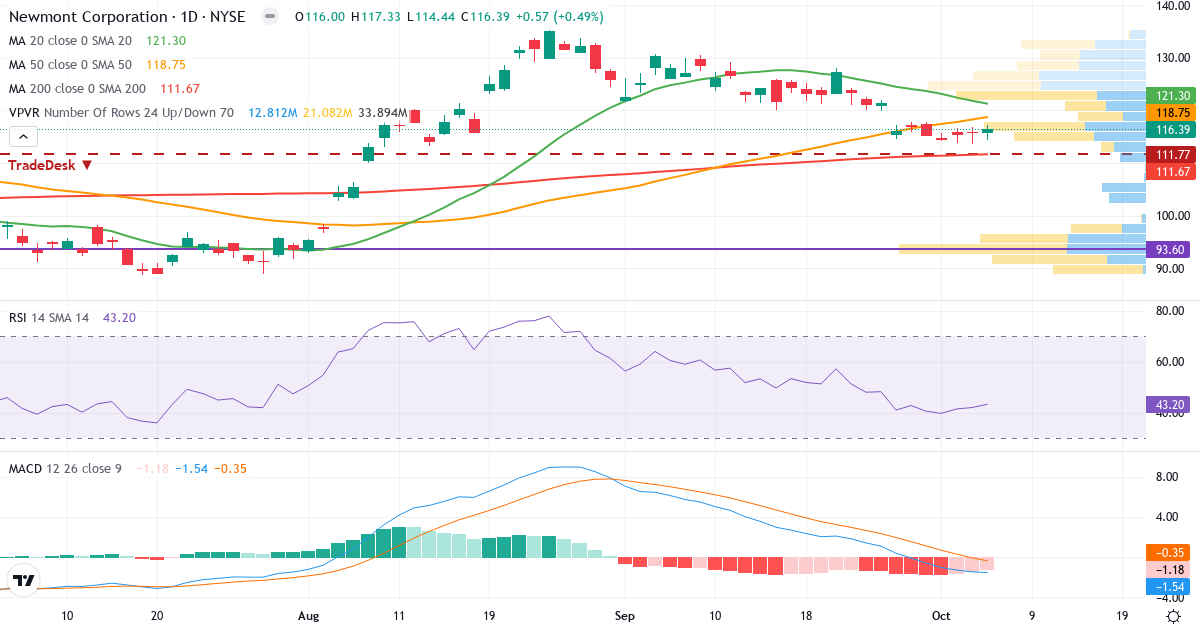Click the purple 93.60 price axis tag
The height and width of the screenshot is (630, 1200).
[x=1170, y=249]
